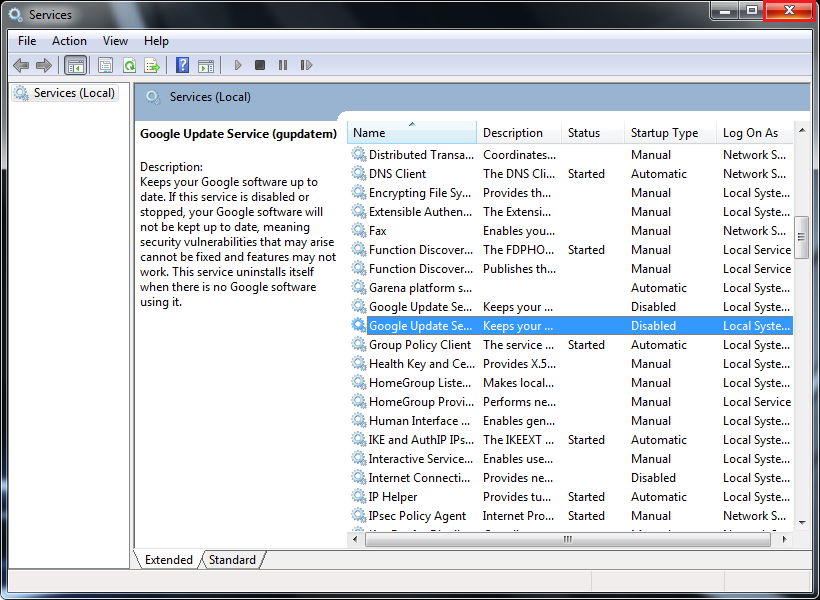Click the vertical scrollbar down arrow

point(802,522)
